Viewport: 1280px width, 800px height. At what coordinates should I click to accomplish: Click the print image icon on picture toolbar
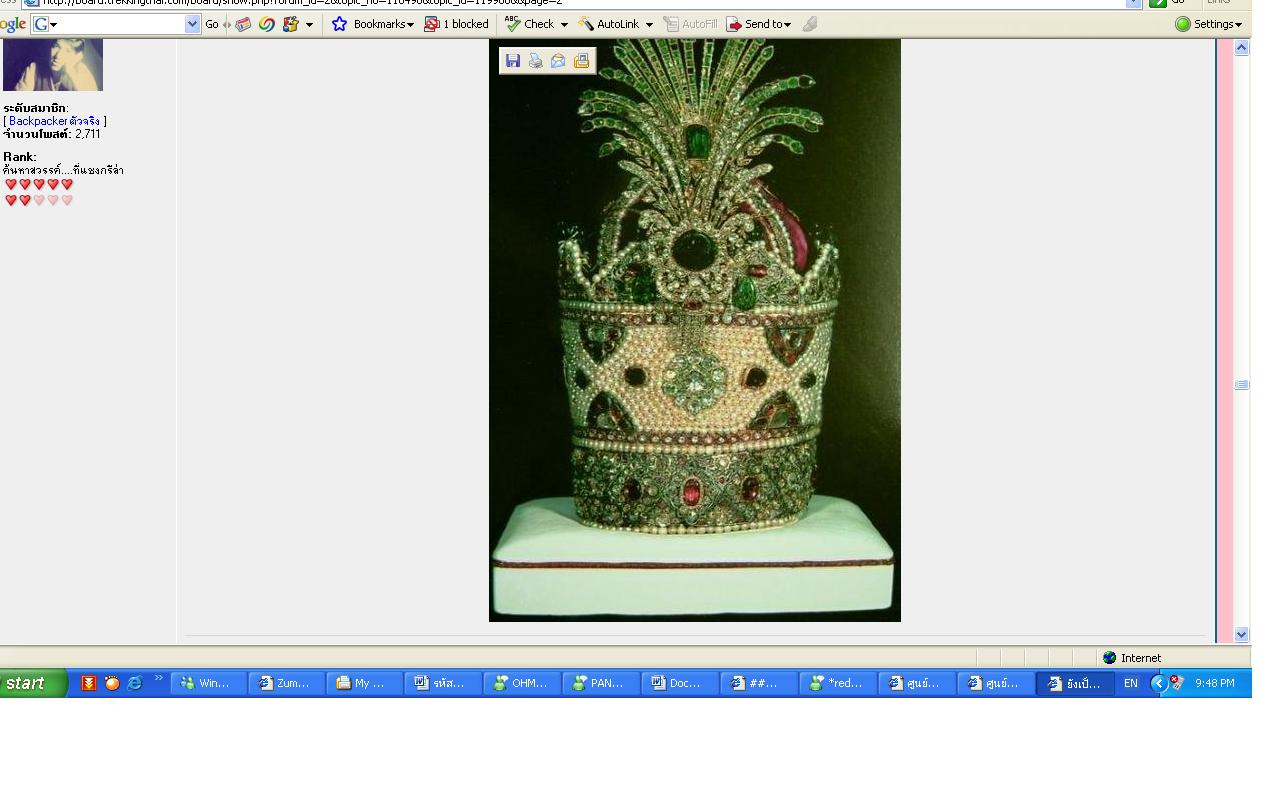536,61
